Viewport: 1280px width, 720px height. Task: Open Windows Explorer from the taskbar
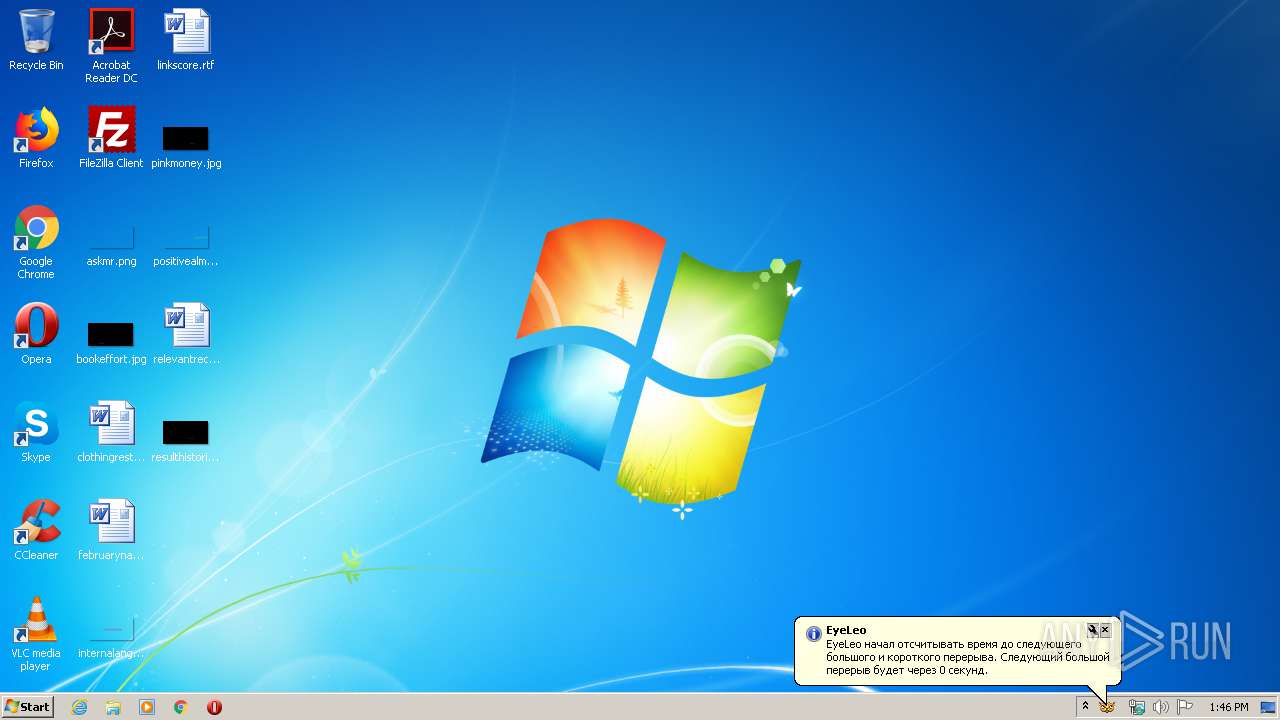[113, 707]
